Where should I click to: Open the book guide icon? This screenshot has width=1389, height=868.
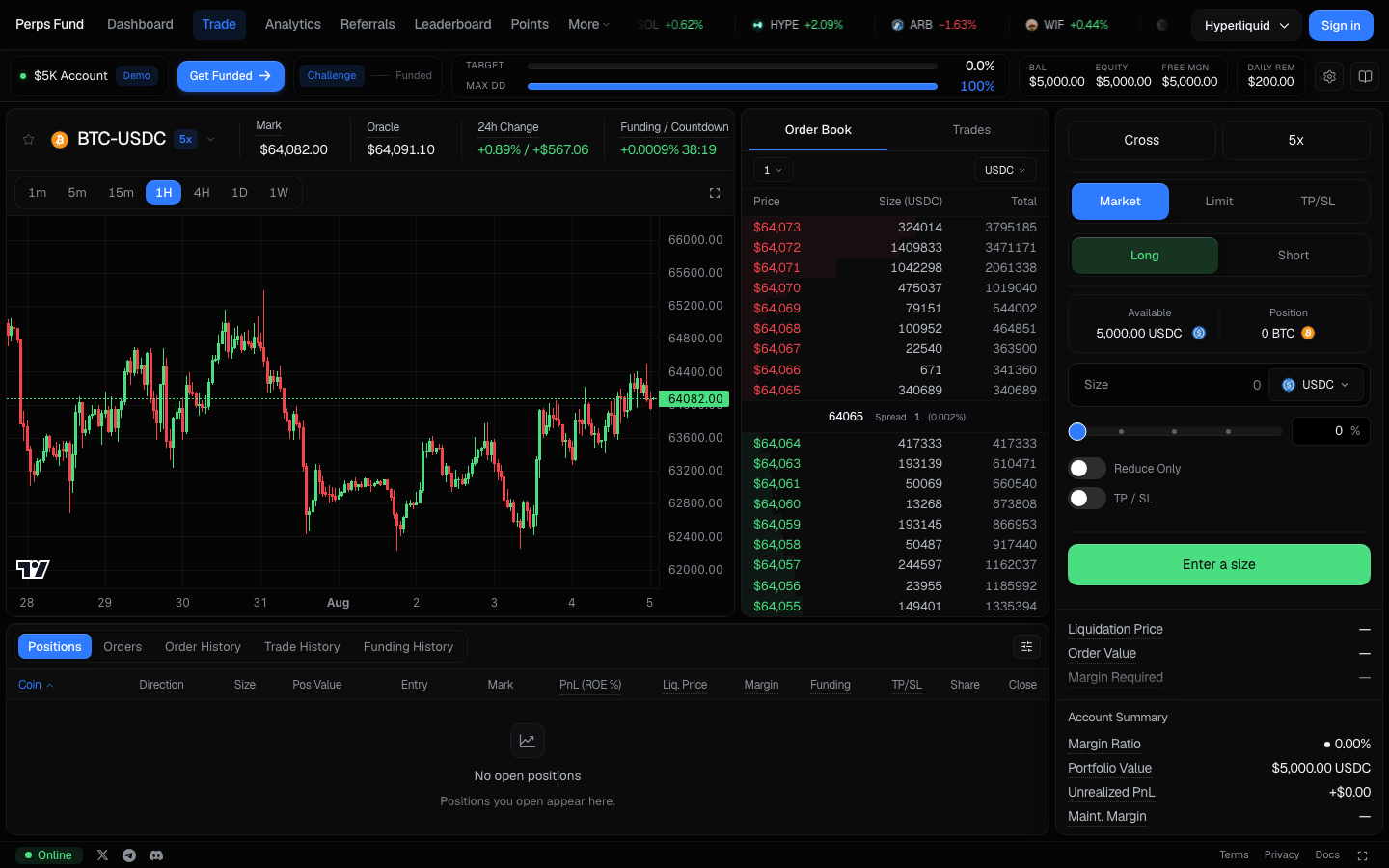pyautogui.click(x=1365, y=76)
